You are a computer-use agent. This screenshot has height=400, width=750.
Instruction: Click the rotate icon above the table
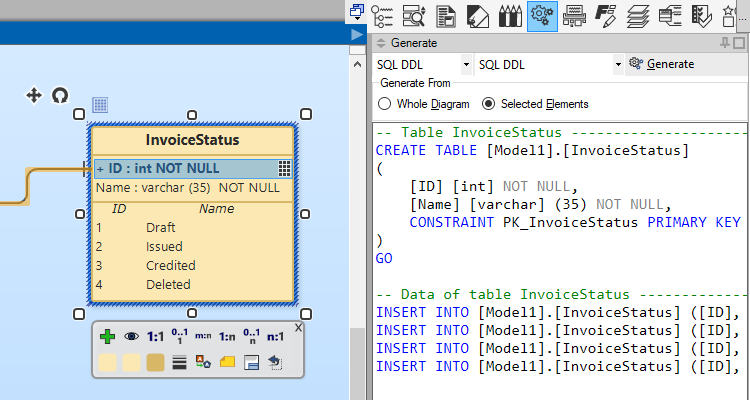pyautogui.click(x=60, y=95)
